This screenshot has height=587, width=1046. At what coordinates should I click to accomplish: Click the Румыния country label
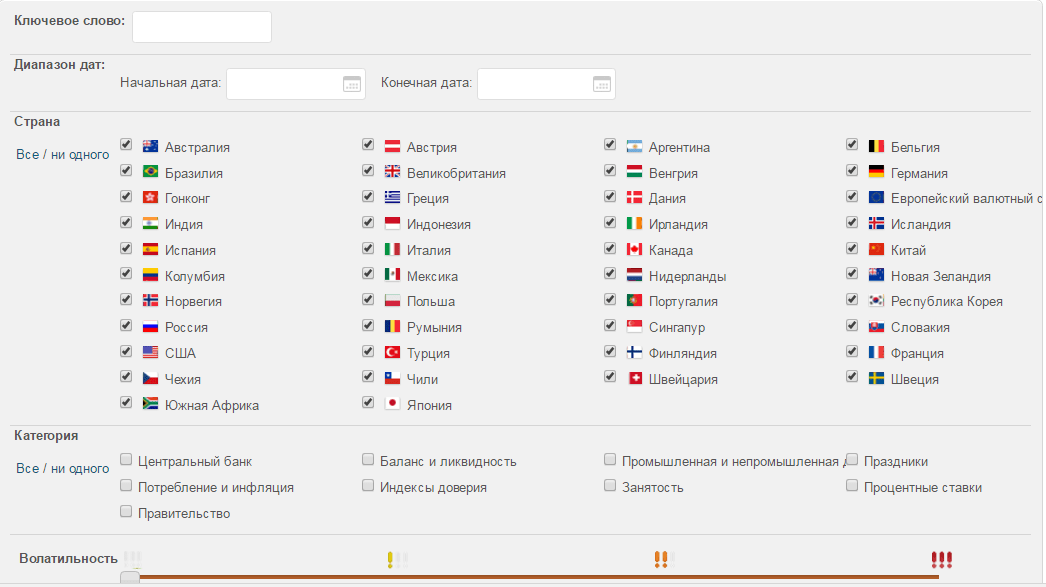(x=434, y=328)
